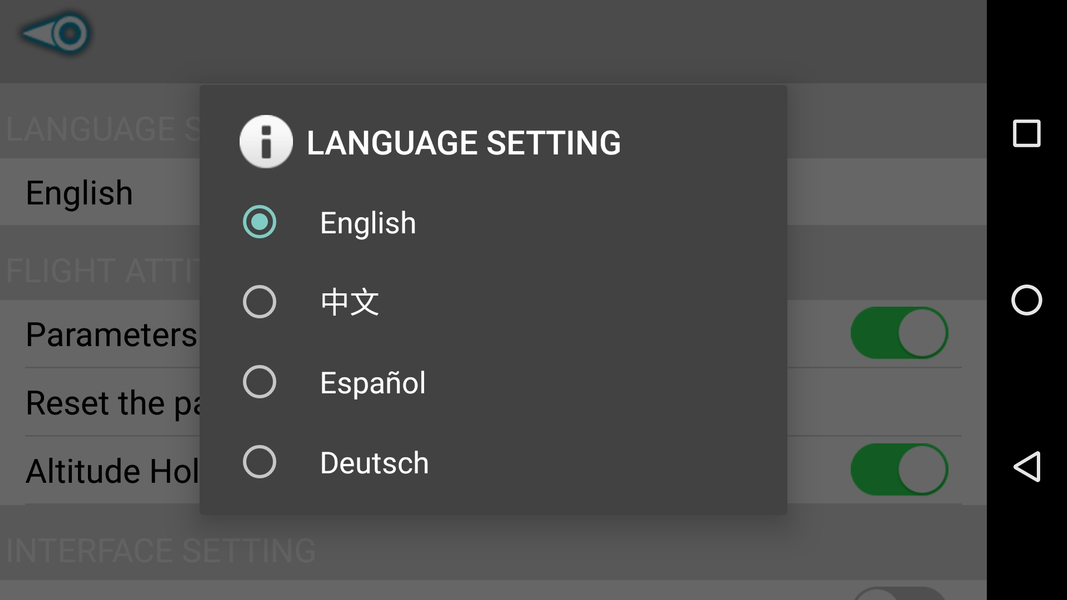Toggle the partially visible interface setting switch
1067x600 pixels.
pyautogui.click(x=898, y=593)
